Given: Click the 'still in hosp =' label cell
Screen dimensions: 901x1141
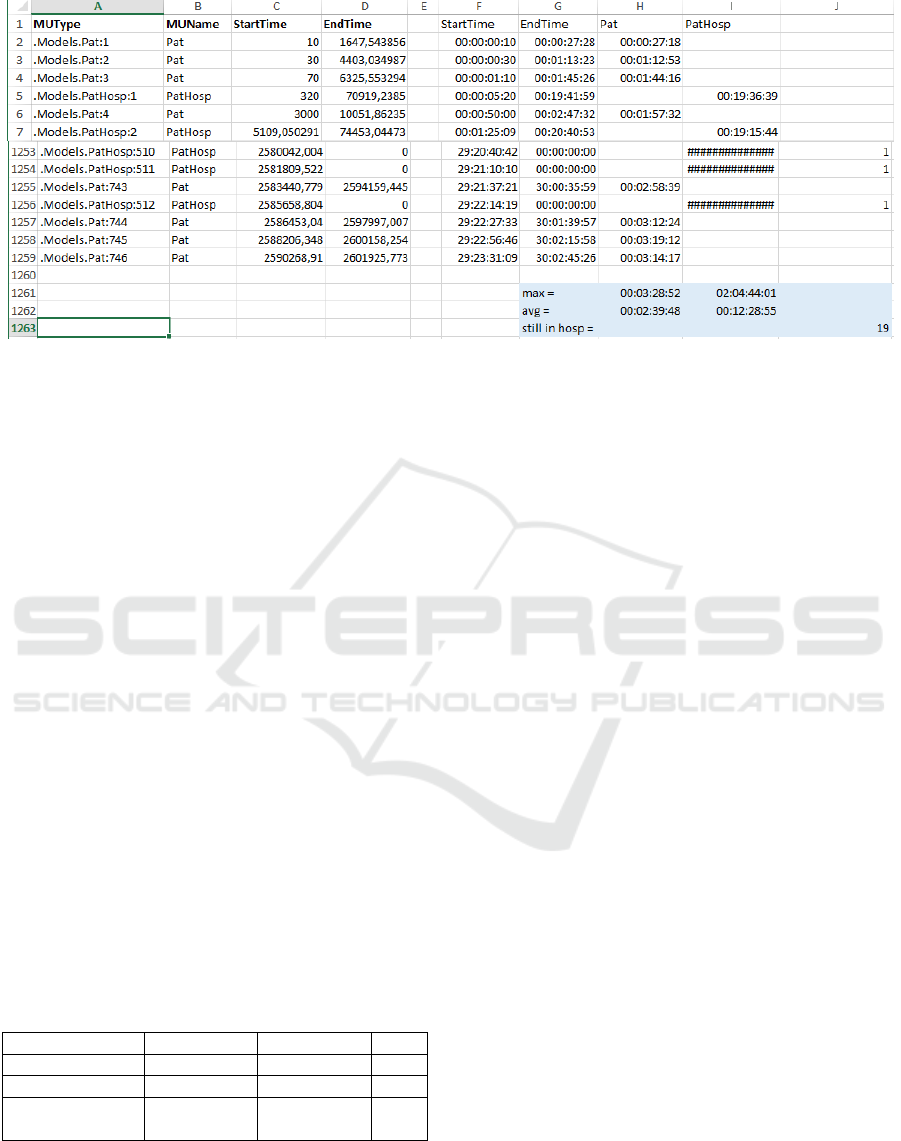Looking at the screenshot, I should (x=557, y=328).
